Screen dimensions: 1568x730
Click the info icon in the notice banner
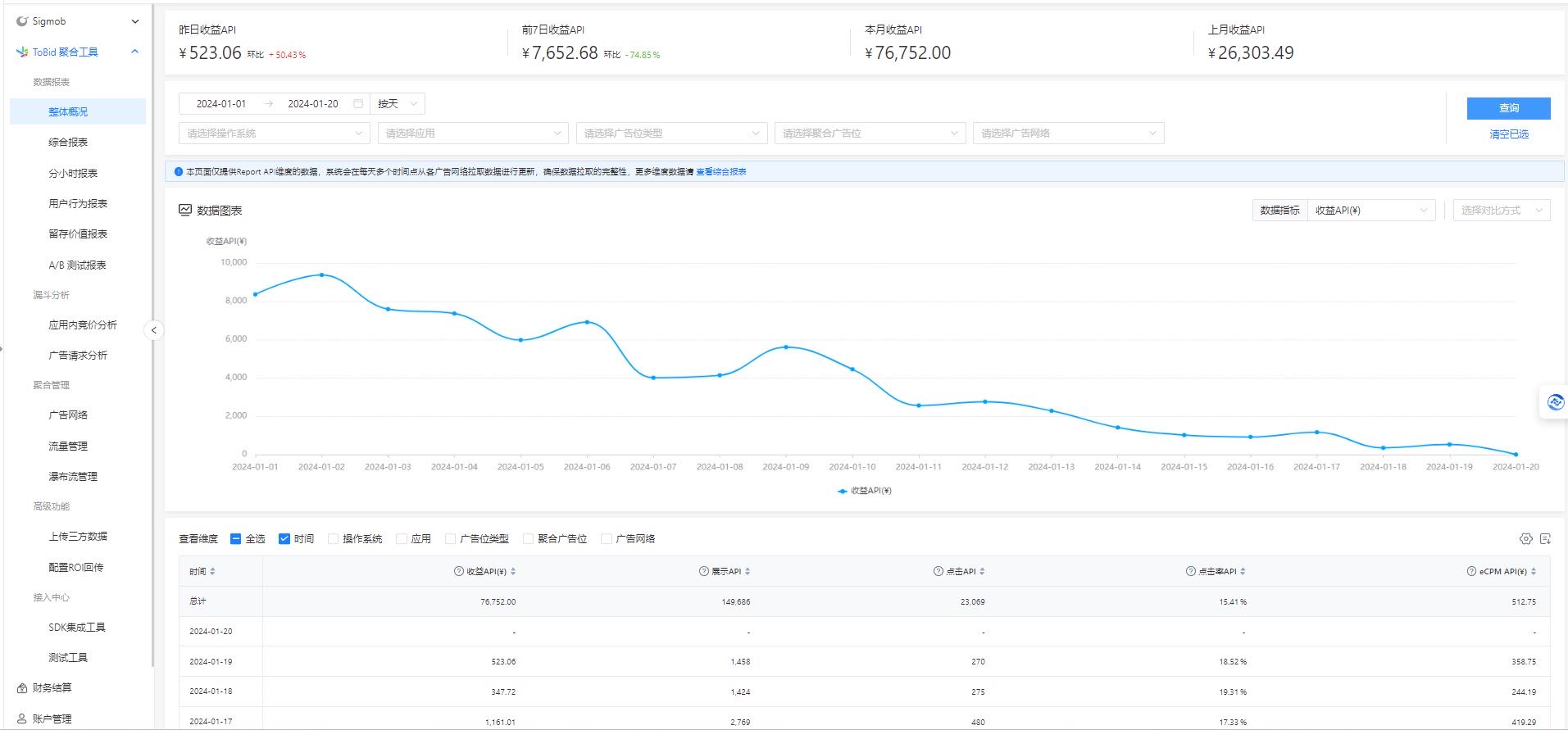click(179, 172)
